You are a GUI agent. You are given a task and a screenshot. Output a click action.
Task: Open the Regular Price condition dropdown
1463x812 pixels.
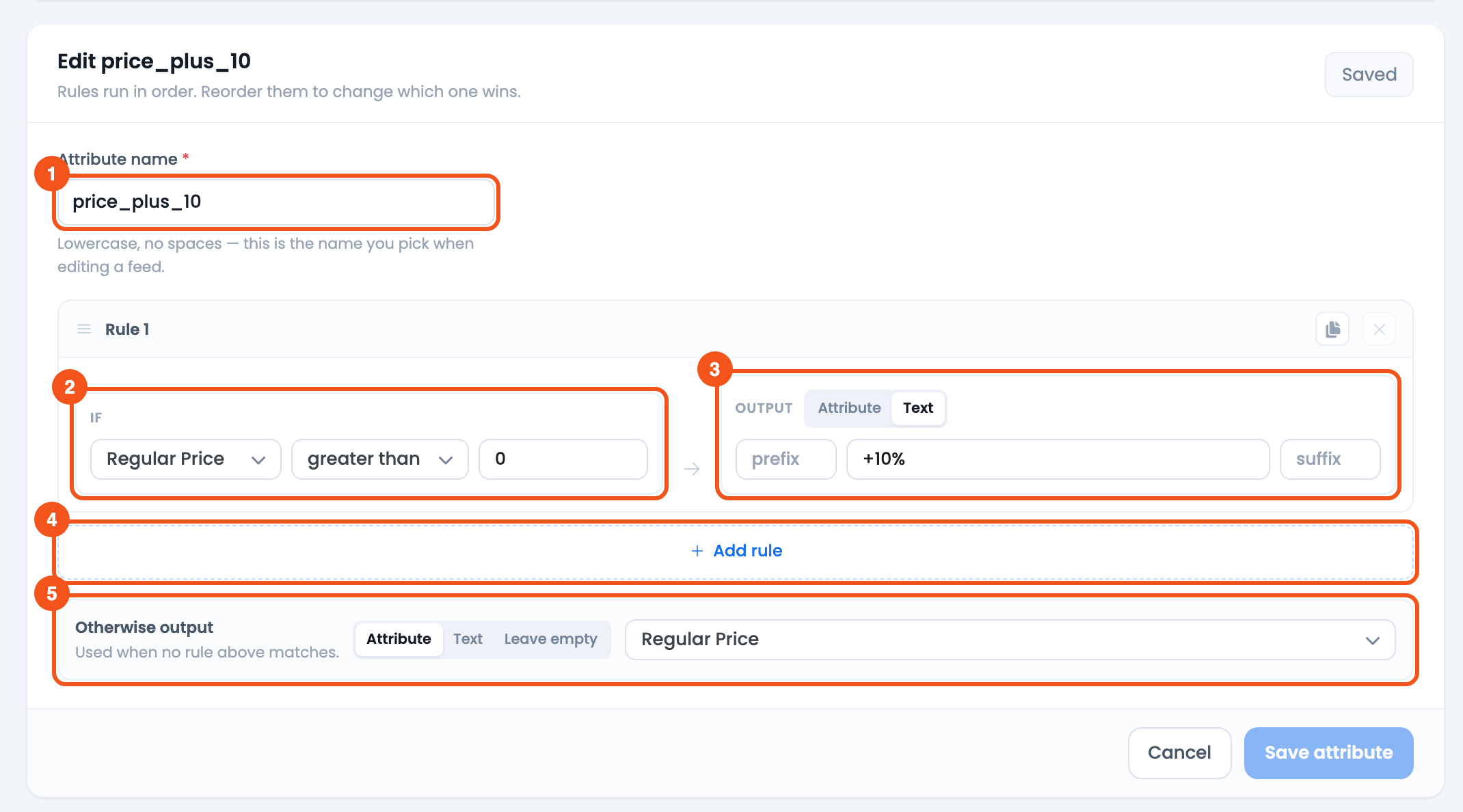tap(186, 459)
